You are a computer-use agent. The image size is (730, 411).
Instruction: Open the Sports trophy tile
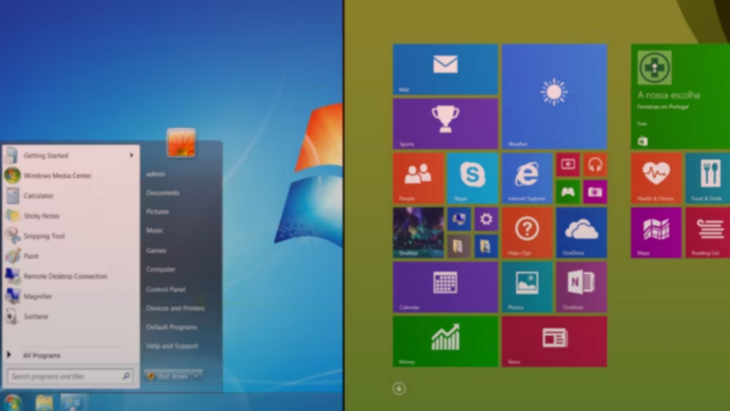445,124
